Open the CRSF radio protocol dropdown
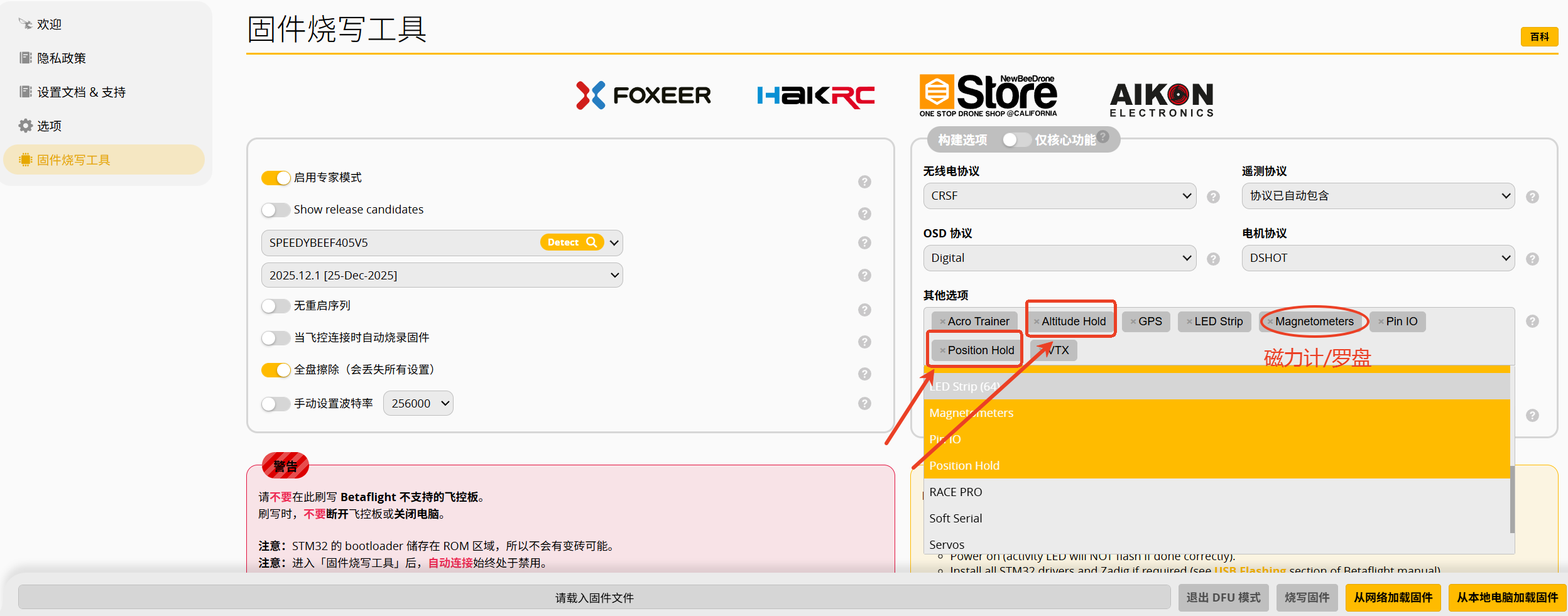Screen dimensions: 1568x616 pyautogui.click(x=1059, y=196)
